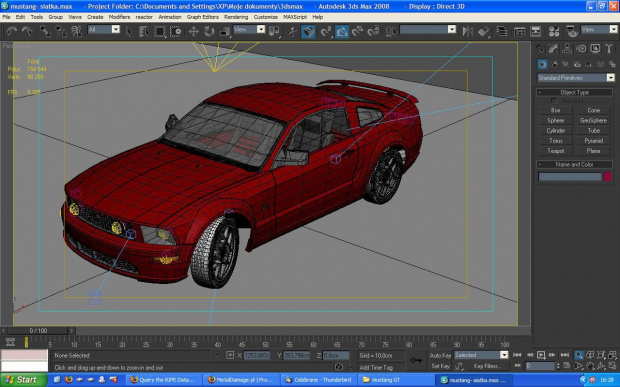Screen dimensions: 620x387
Task: Click the Cylinder primitive button
Action: [x=555, y=130]
